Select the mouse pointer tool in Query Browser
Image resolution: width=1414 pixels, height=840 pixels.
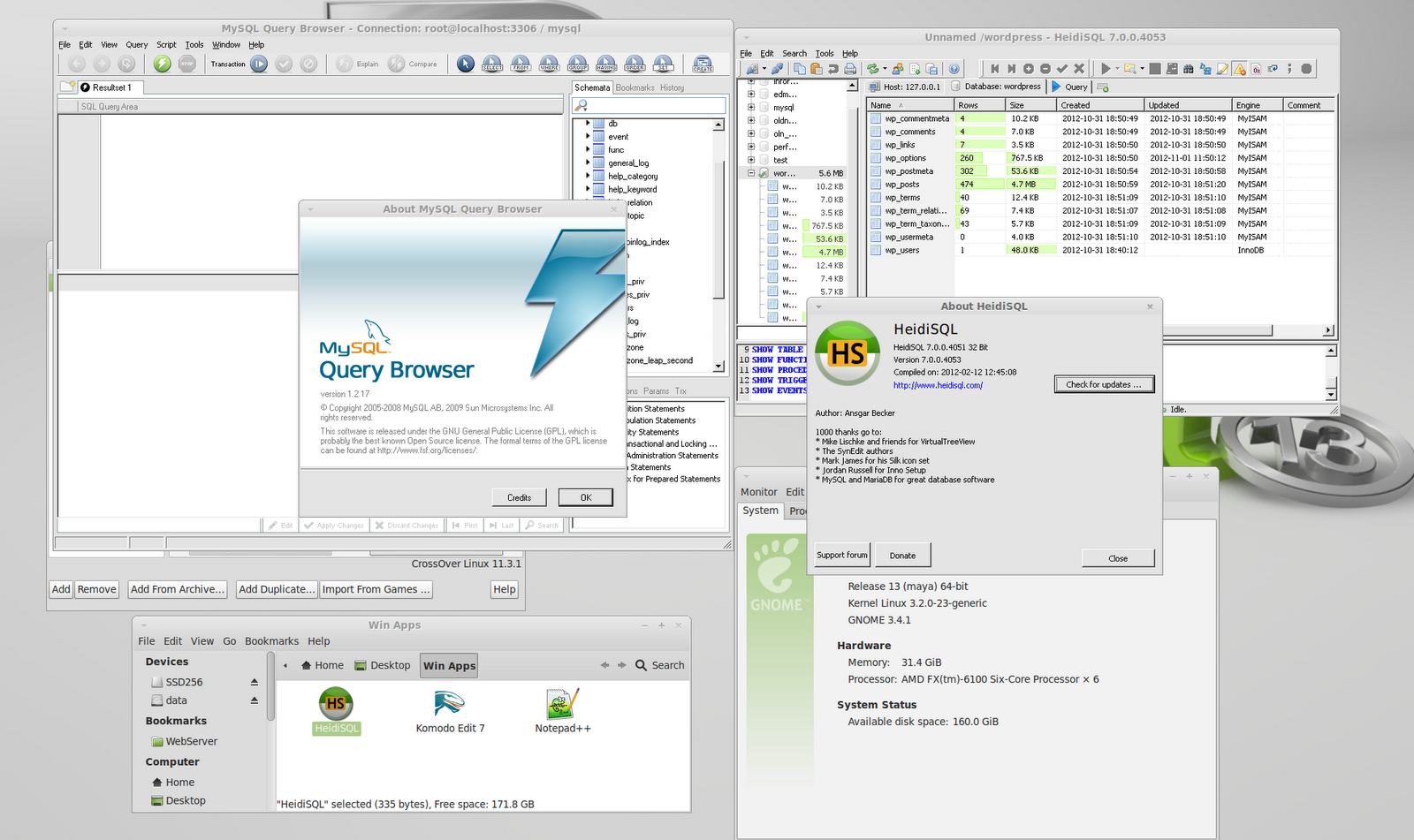466,64
